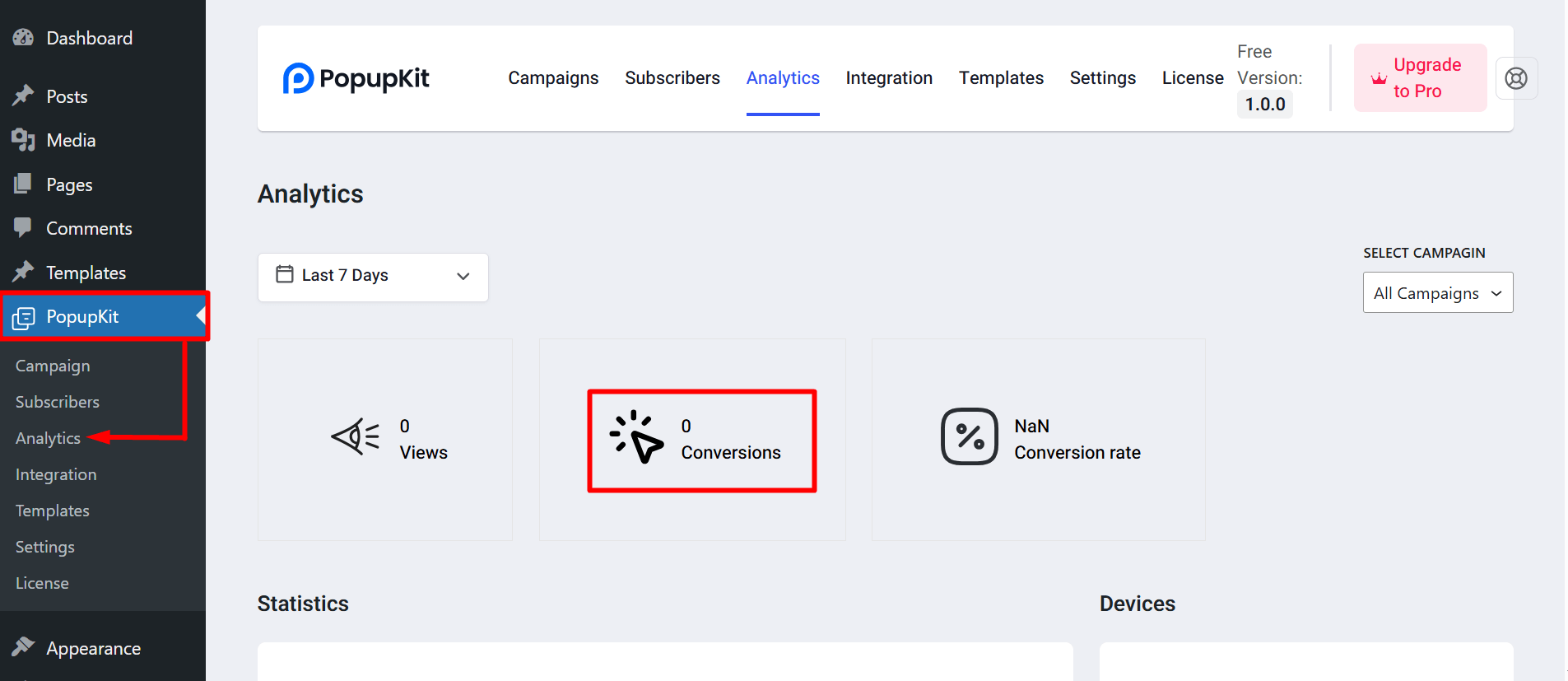This screenshot has height=681, width=1568.
Task: Click the Media sidebar icon
Action: click(x=23, y=140)
